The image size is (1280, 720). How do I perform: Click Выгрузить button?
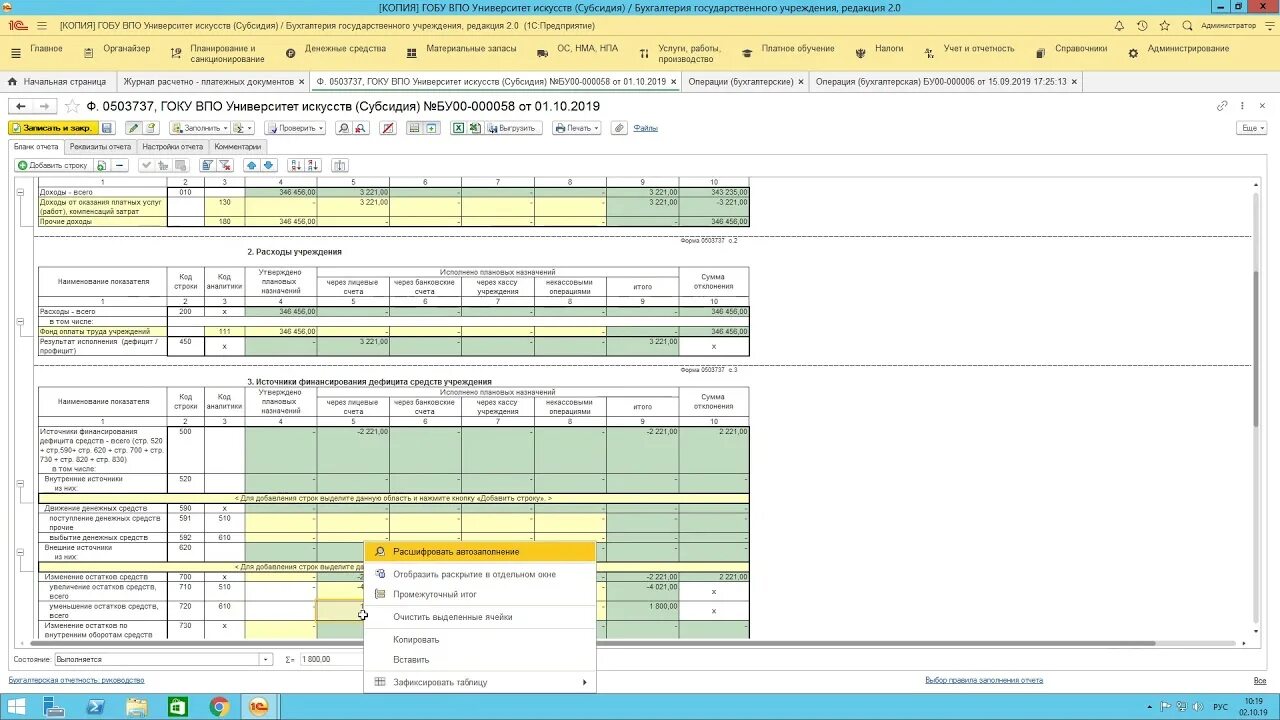pyautogui.click(x=513, y=128)
